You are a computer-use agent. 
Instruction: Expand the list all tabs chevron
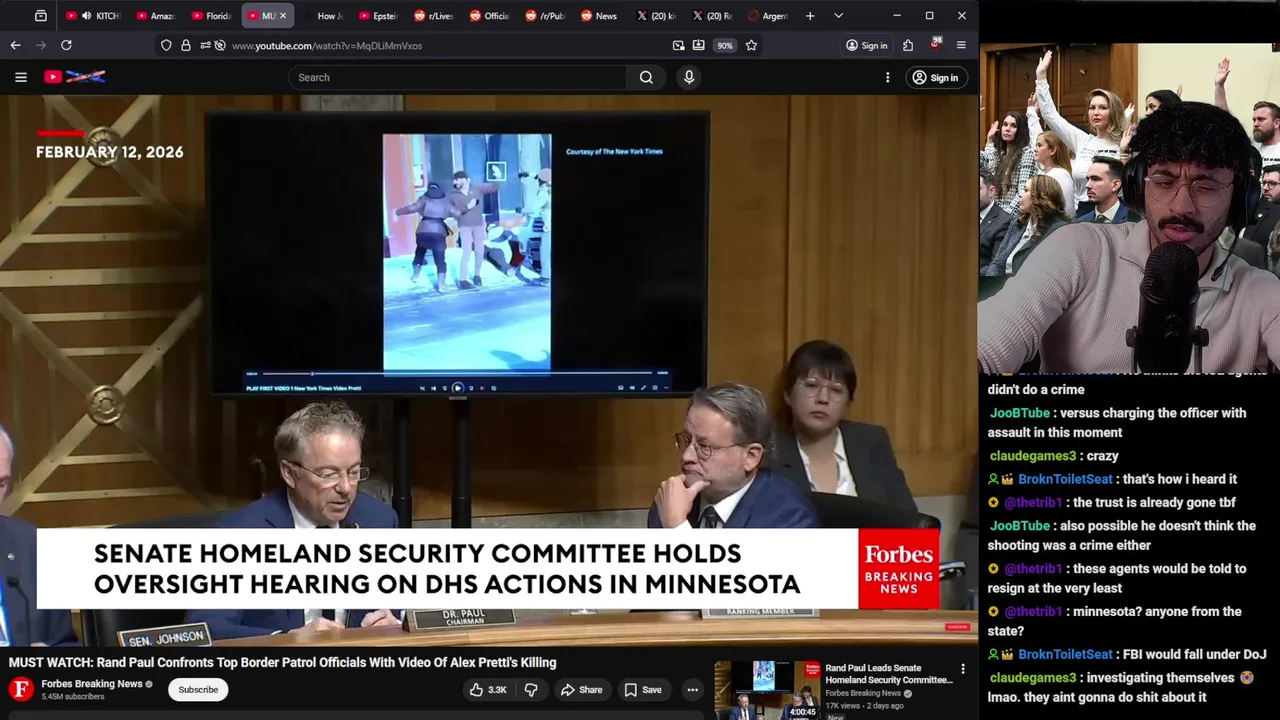[838, 16]
